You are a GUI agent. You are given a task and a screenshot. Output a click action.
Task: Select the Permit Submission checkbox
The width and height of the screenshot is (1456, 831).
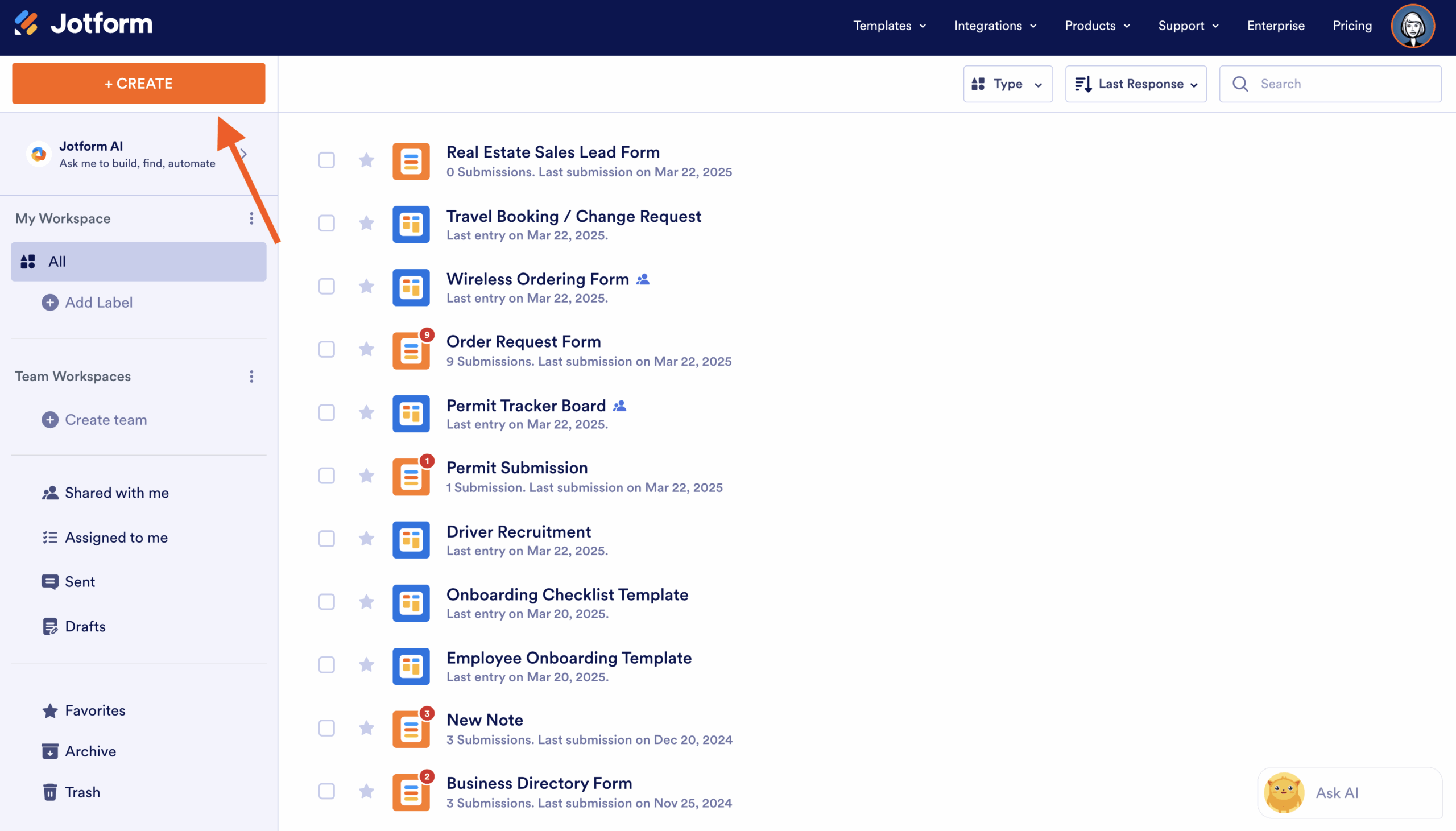(326, 476)
